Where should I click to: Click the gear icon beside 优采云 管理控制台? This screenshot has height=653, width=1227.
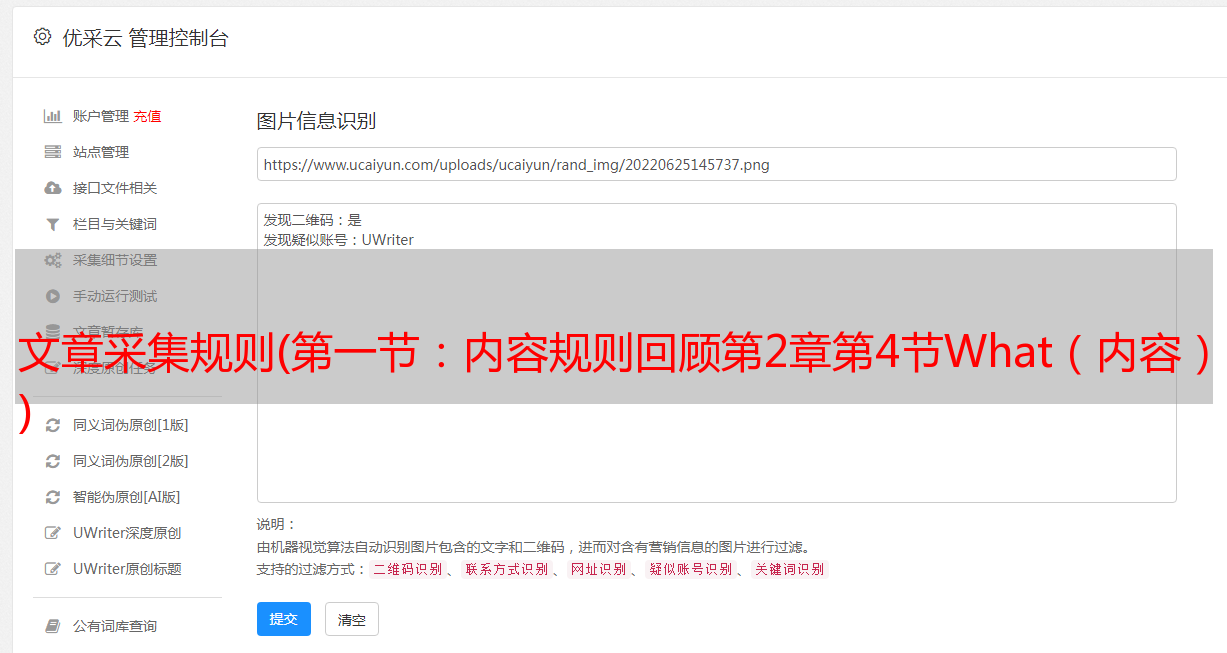click(42, 37)
